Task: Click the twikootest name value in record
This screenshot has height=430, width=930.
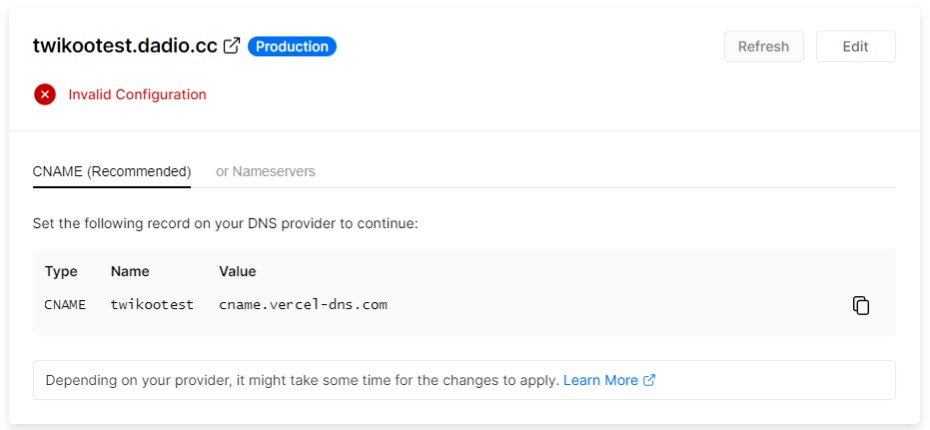Action: [x=152, y=304]
